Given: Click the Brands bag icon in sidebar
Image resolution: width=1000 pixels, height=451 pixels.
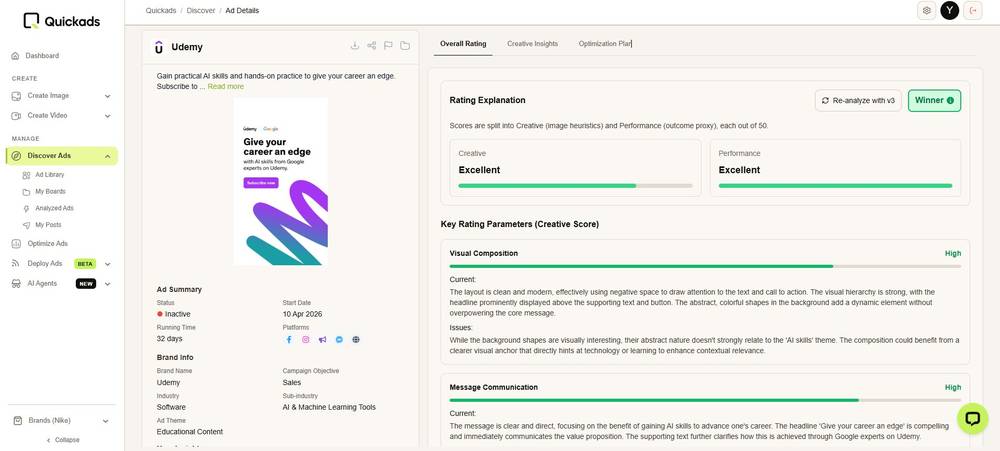Looking at the screenshot, I should [x=17, y=421].
